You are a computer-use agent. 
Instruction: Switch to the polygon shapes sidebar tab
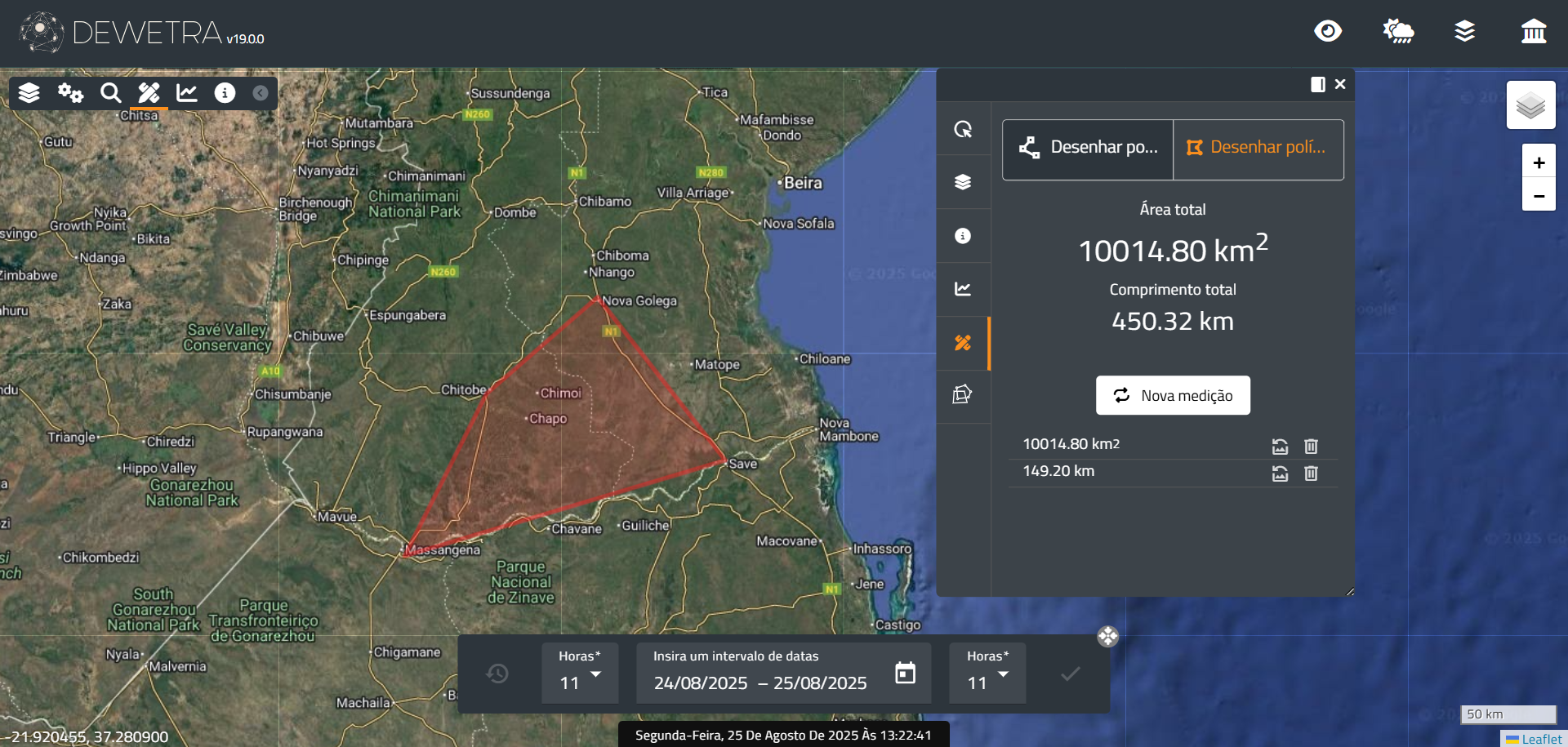(963, 395)
